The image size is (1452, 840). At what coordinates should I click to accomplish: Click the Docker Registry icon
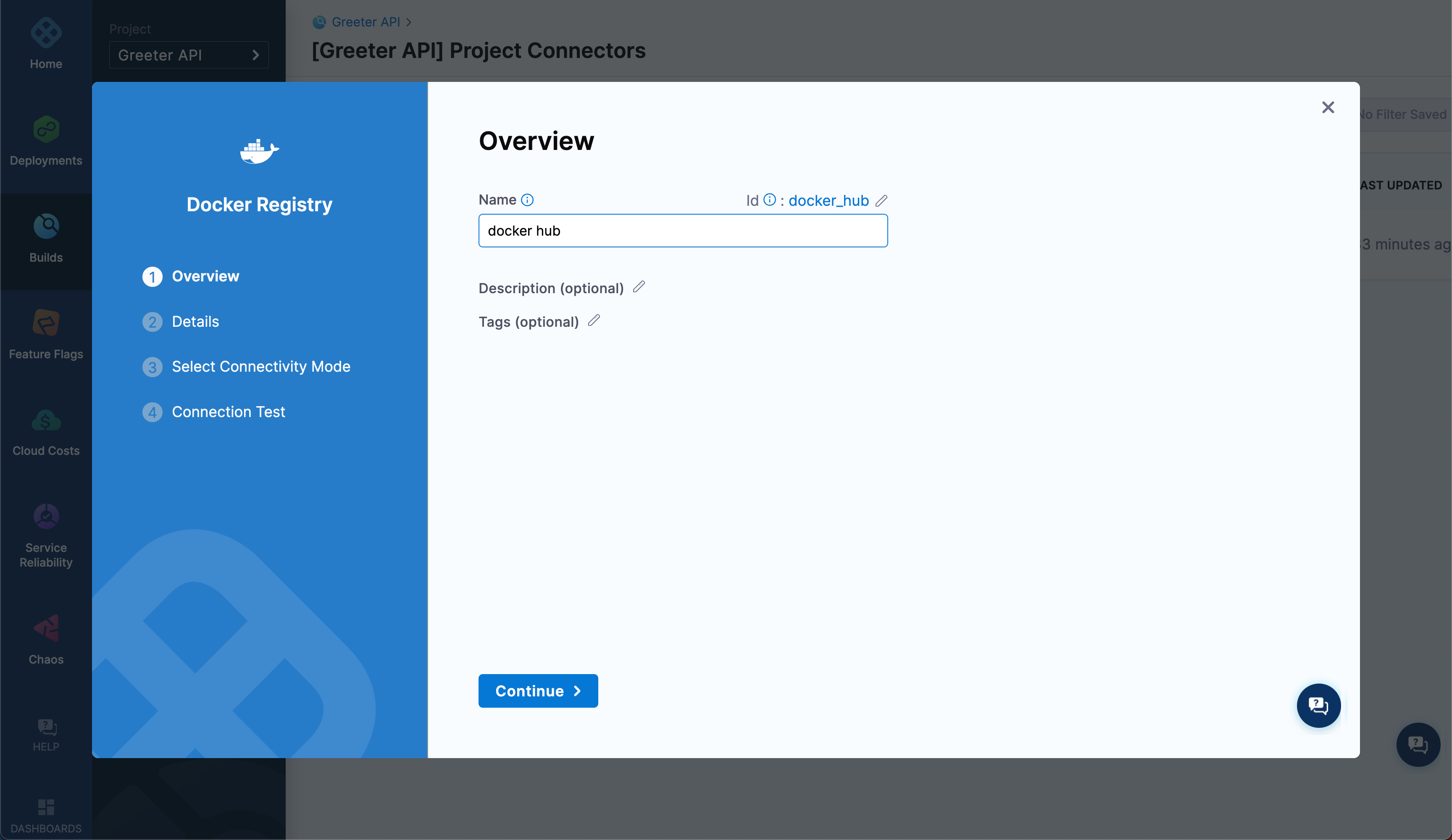260,152
